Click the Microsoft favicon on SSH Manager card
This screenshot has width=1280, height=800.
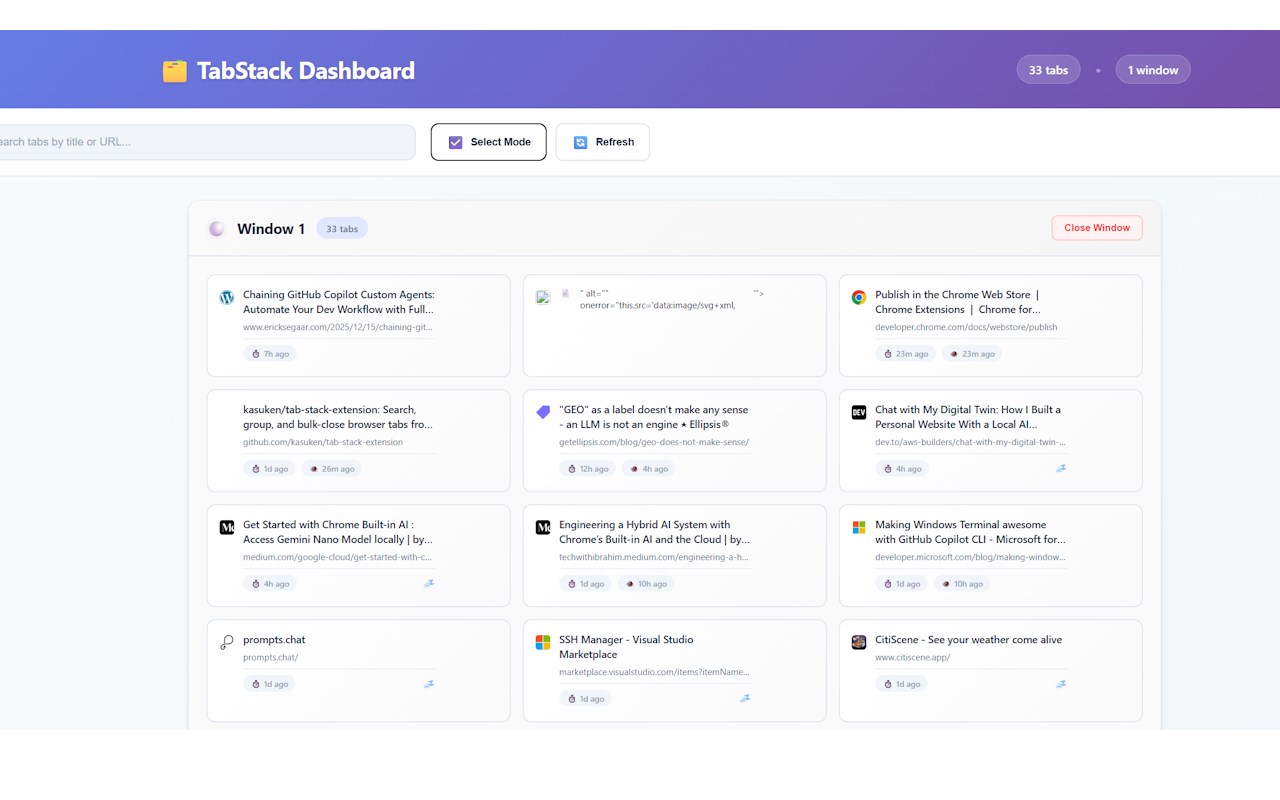coord(543,642)
